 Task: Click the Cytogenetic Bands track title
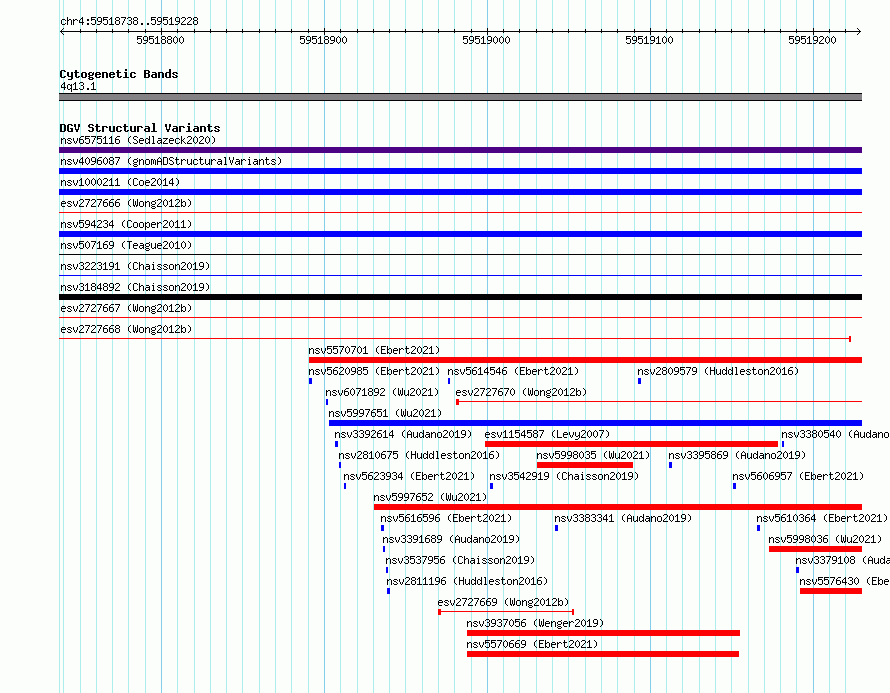click(x=119, y=74)
